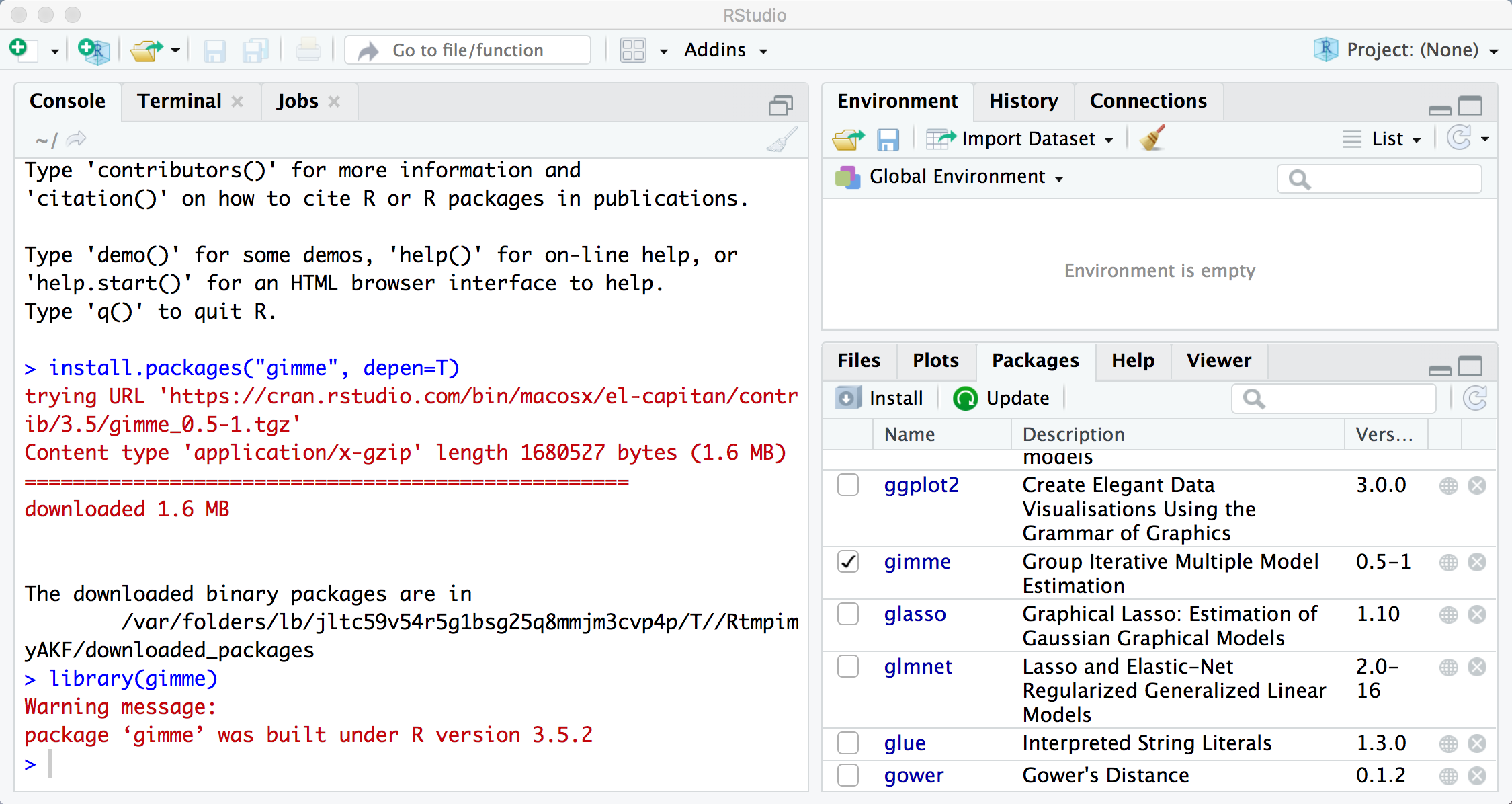Open the panes layout dropdown arrow
Viewport: 1512px width, 804px height.
point(664,51)
